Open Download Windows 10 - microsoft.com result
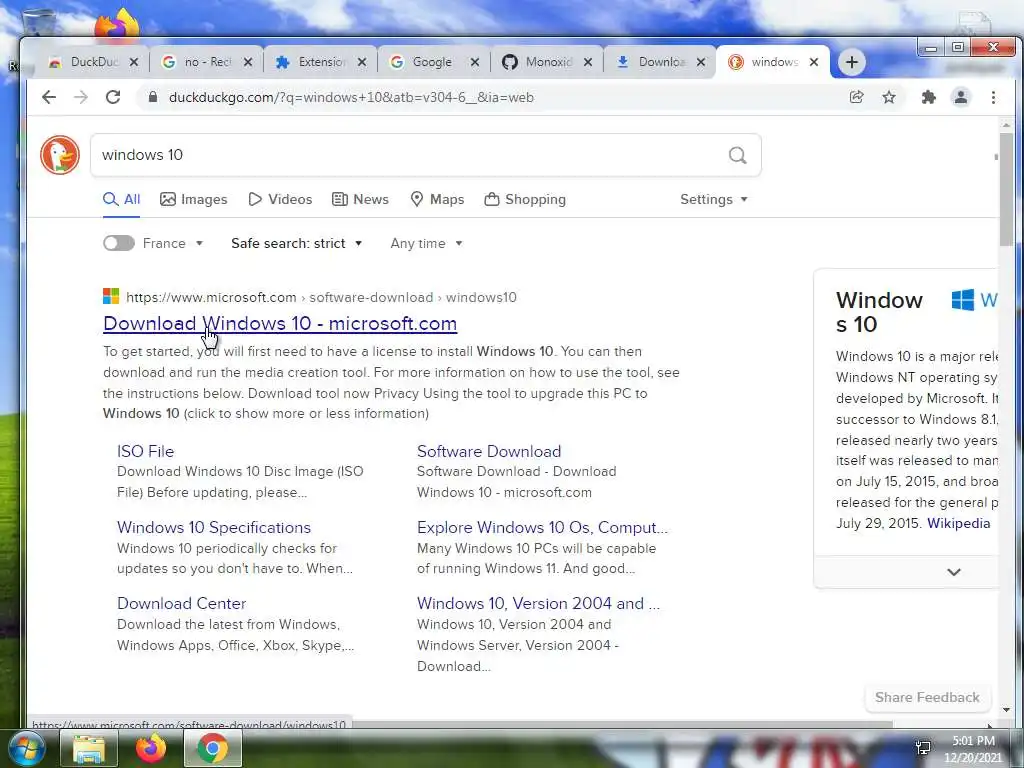Viewport: 1024px width, 768px height. click(280, 323)
